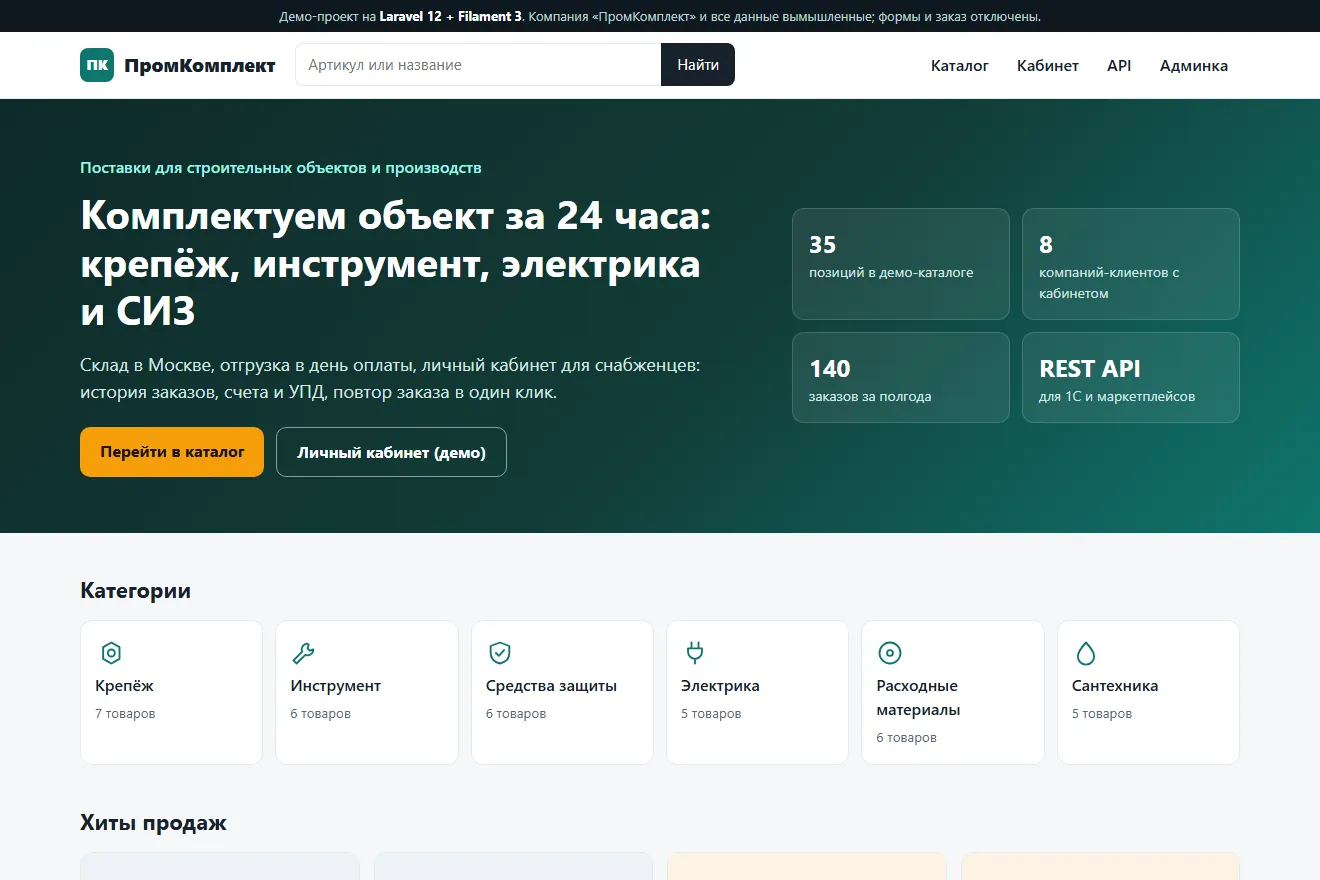Select the Крепёж category title
This screenshot has height=880, width=1320.
coord(125,686)
